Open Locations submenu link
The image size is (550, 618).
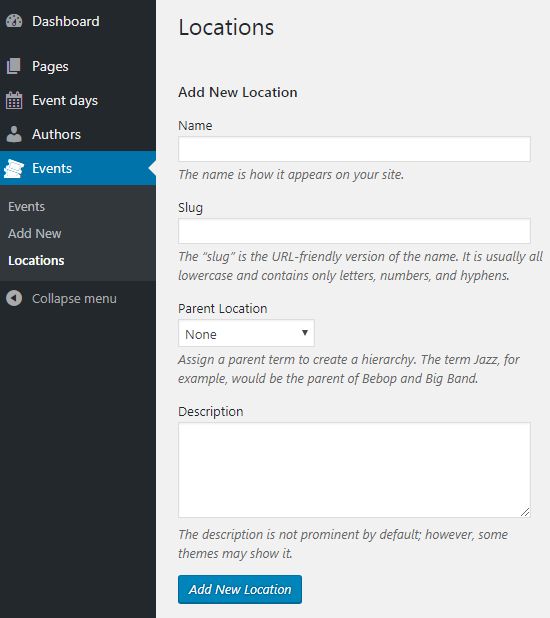pos(36,261)
